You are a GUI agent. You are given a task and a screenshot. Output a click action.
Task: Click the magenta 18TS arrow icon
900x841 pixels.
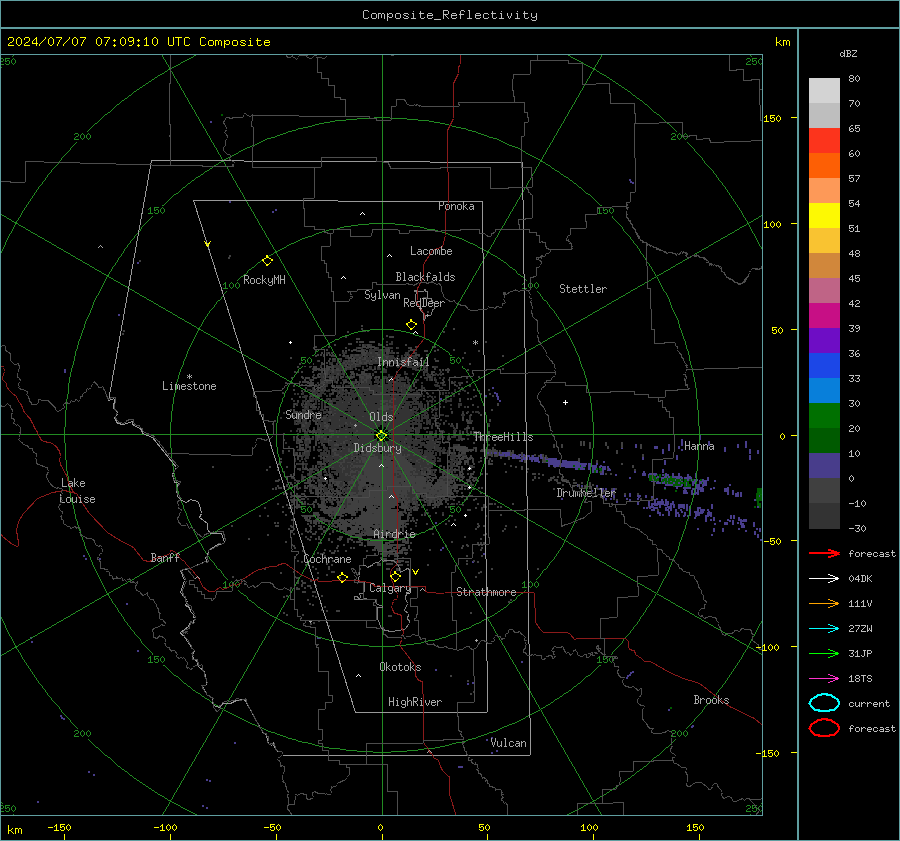[x=824, y=679]
